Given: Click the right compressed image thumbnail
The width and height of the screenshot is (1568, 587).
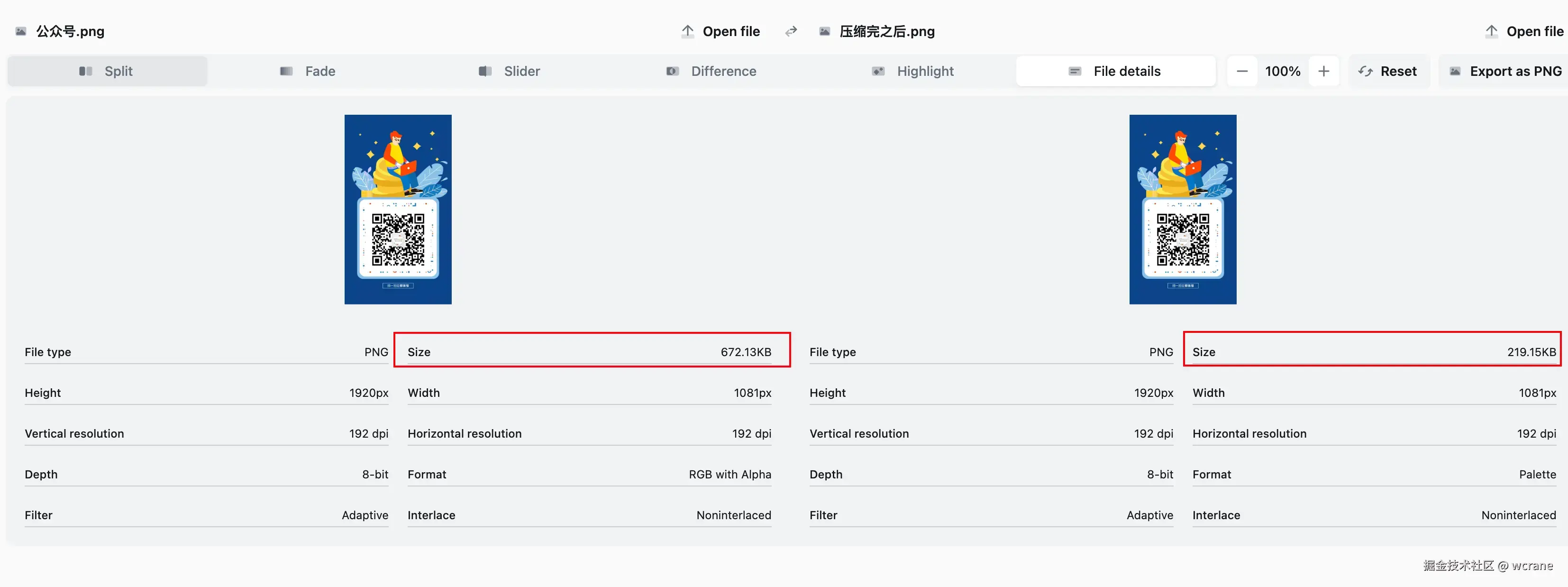Looking at the screenshot, I should (1182, 209).
